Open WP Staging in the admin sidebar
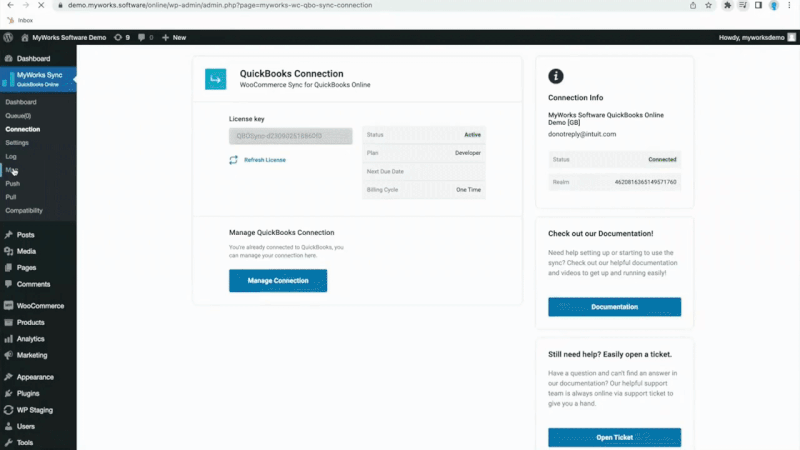 (x=35, y=410)
